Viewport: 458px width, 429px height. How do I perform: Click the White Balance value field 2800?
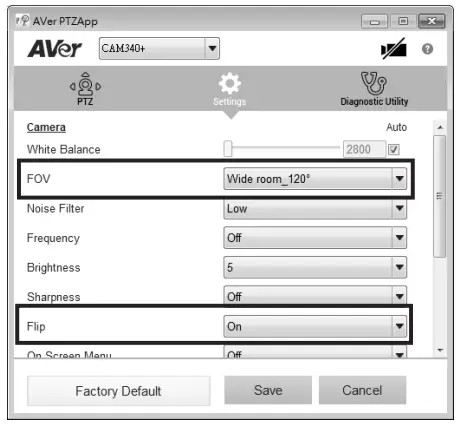coord(364,149)
